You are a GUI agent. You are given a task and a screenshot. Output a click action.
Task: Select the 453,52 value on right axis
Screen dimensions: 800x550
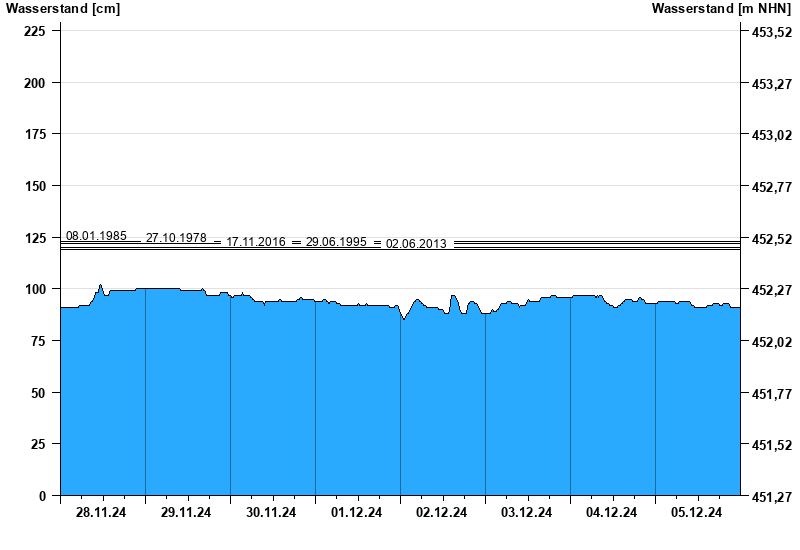[x=771, y=32]
